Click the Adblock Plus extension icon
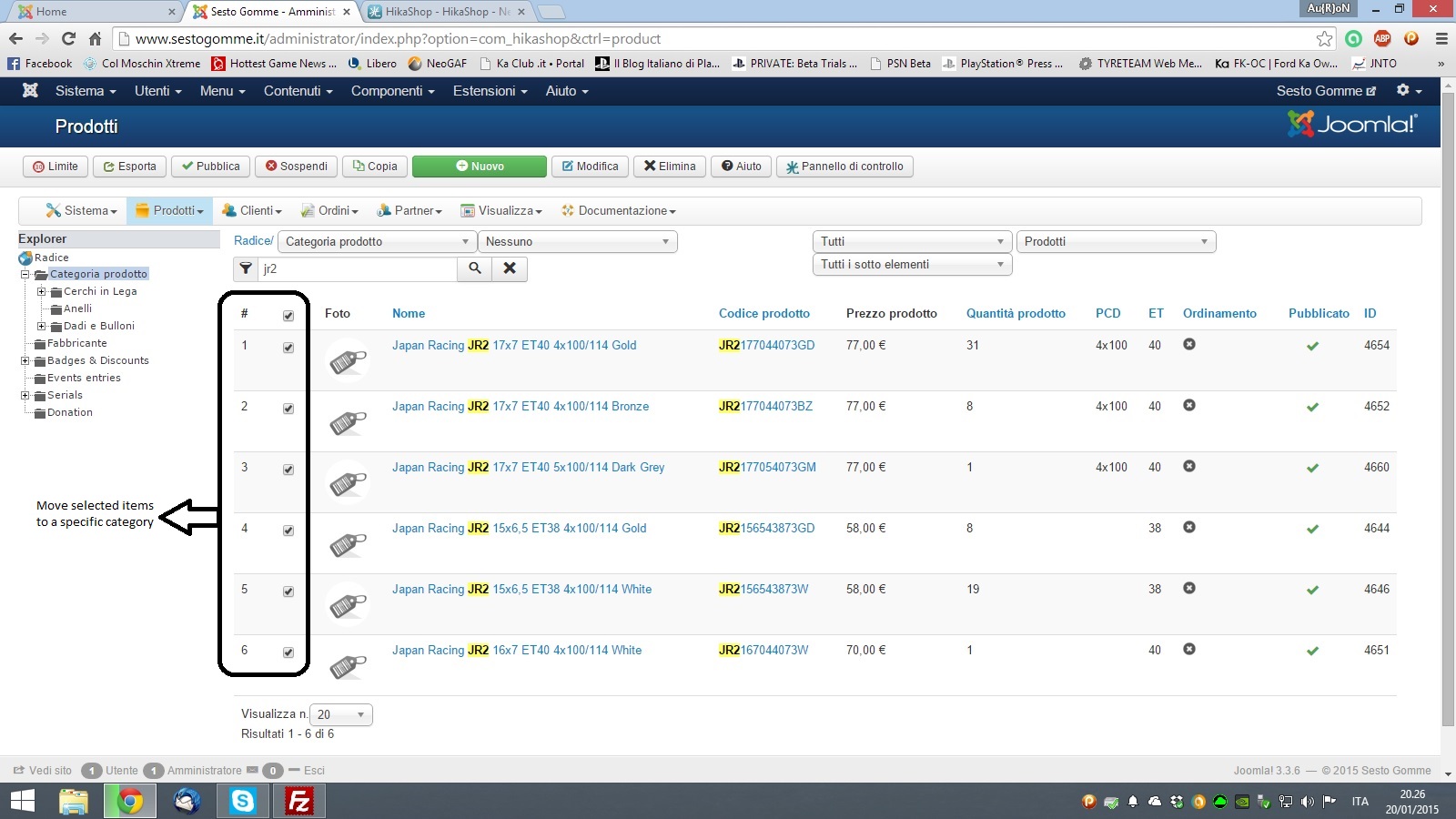Image resolution: width=1456 pixels, height=819 pixels. pyautogui.click(x=1382, y=38)
